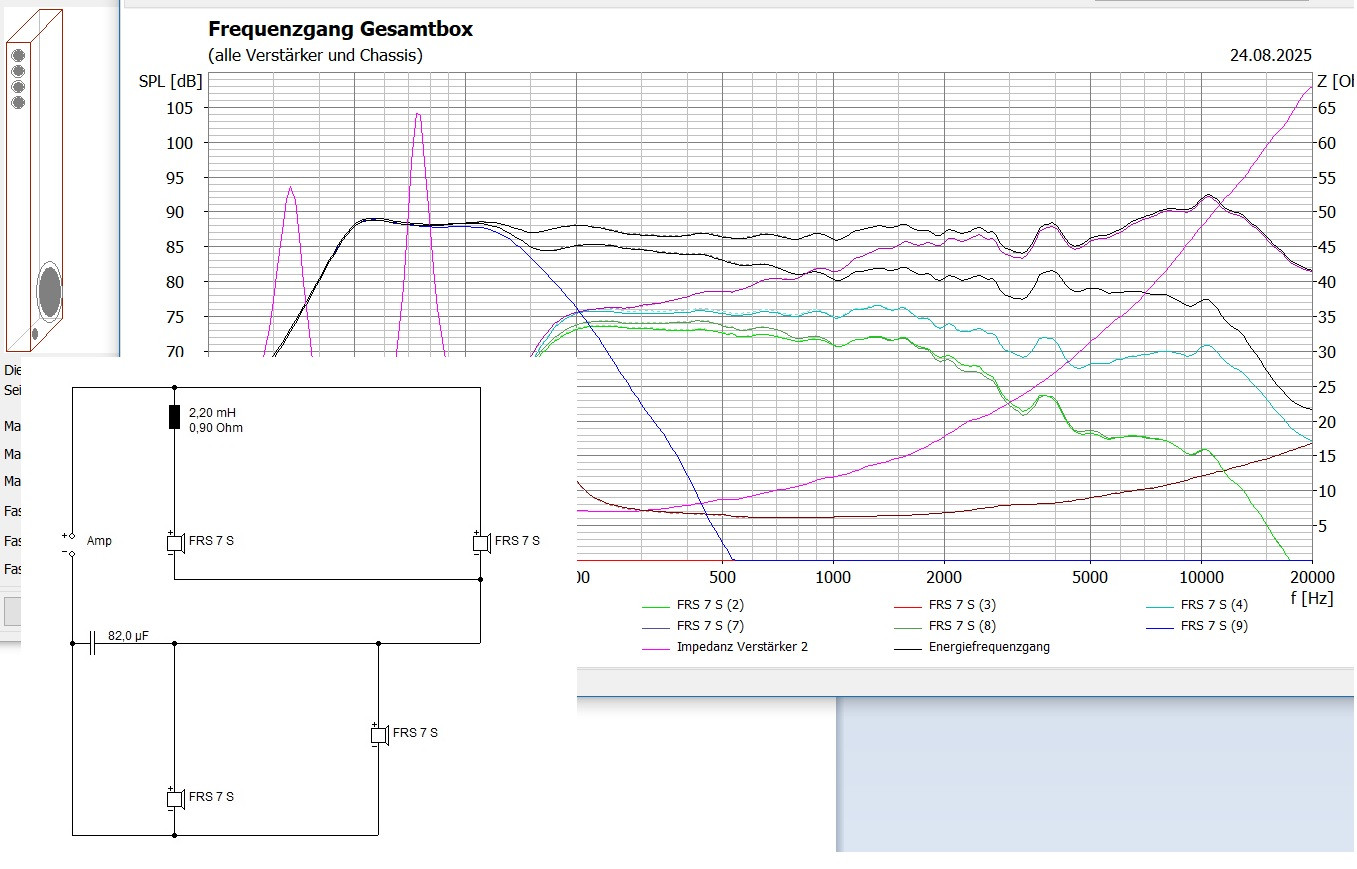The height and width of the screenshot is (869, 1357).
Task: Click the partially hidden button at the left edge
Action: pyautogui.click(x=12, y=611)
